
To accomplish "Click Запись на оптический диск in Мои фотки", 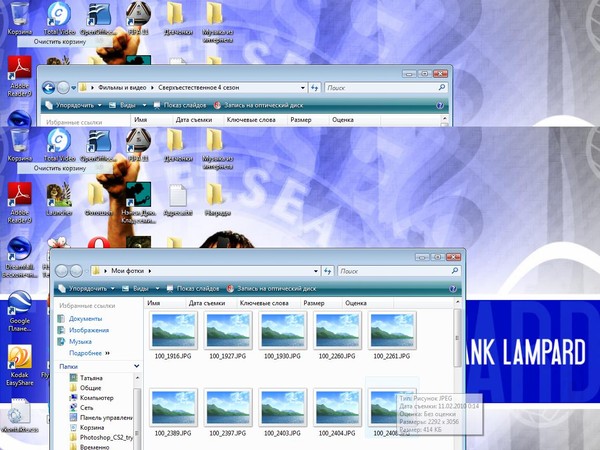I will (x=271, y=289).
